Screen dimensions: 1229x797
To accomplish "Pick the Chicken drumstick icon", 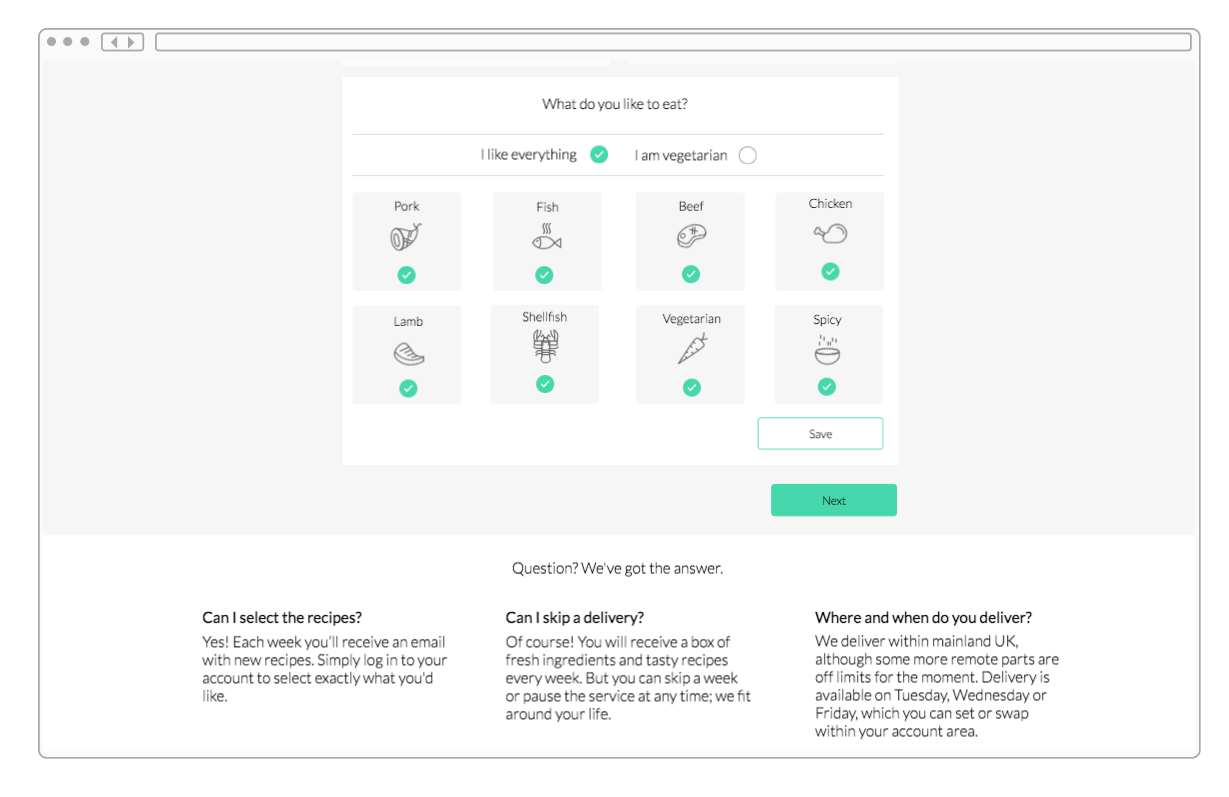I will 830,234.
